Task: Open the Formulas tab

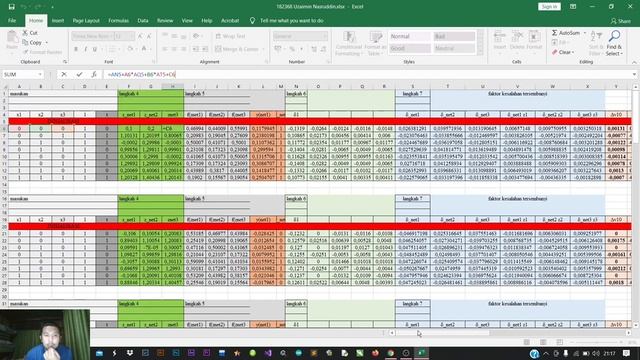Action: pyautogui.click(x=118, y=20)
